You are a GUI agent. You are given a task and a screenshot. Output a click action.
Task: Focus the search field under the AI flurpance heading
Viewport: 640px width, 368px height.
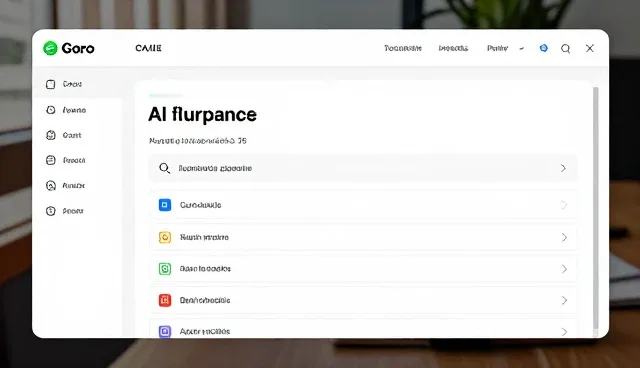(363, 168)
